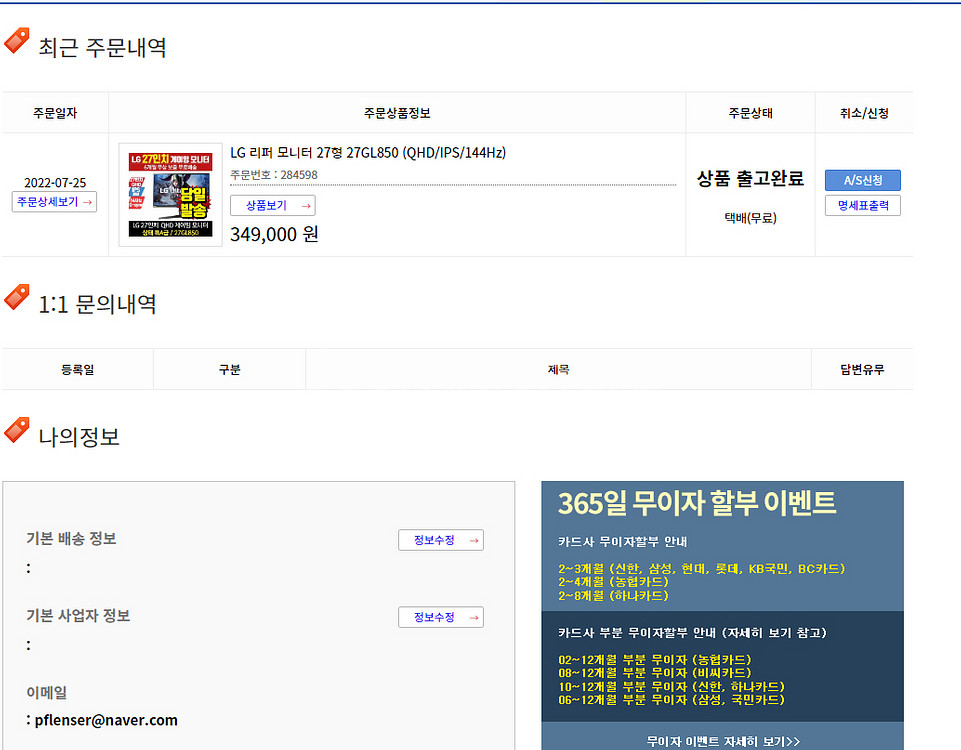Click the 최근 주문내역 section heading

coord(102,47)
